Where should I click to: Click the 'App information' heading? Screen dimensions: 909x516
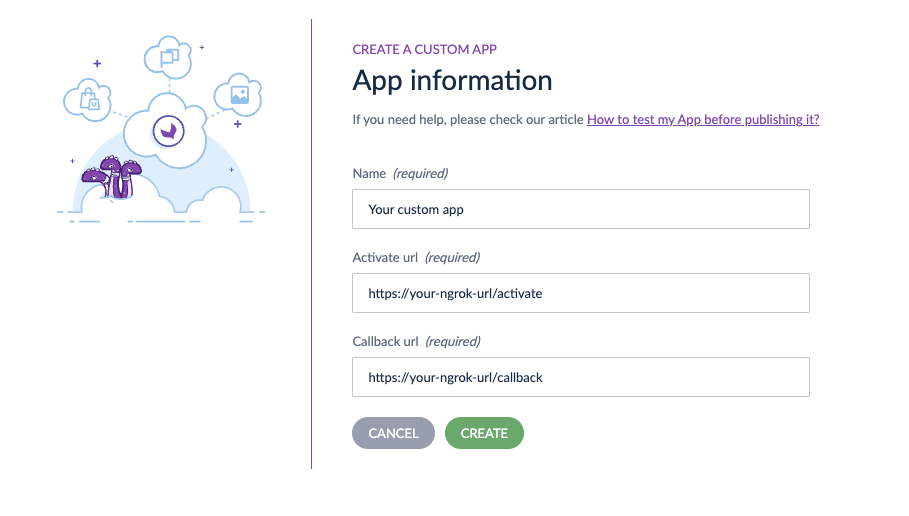click(x=452, y=80)
